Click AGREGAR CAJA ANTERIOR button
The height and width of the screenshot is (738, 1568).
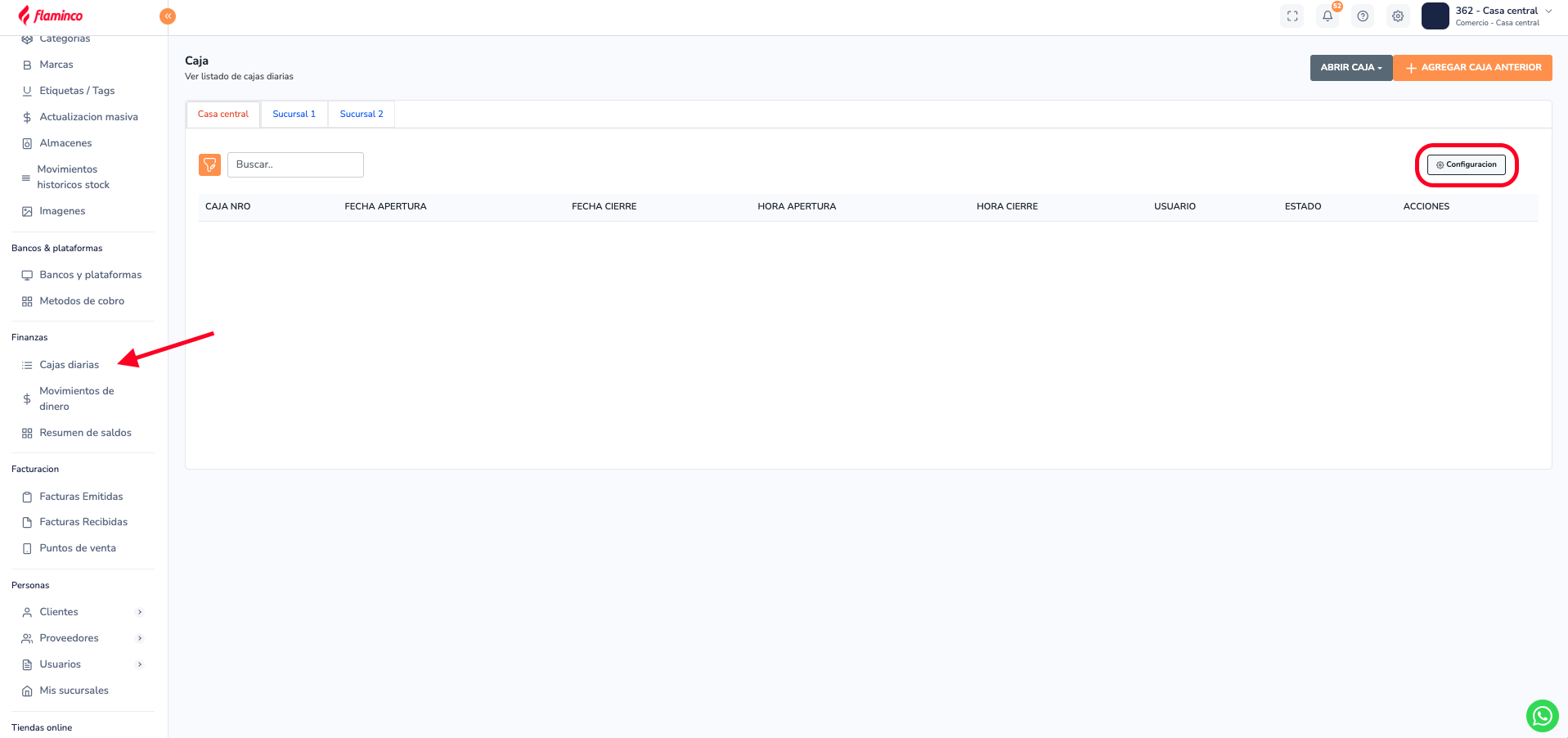[x=1473, y=68]
